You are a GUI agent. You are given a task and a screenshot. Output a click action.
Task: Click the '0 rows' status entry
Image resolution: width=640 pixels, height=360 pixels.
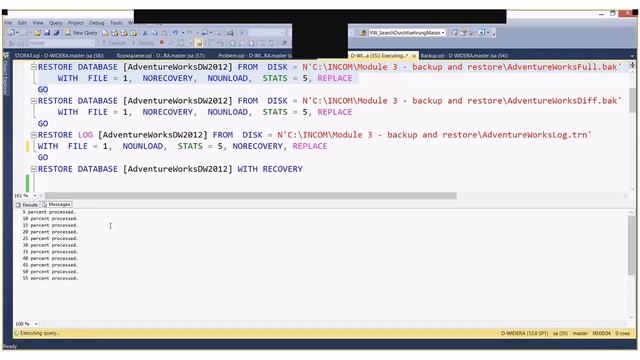coord(622,333)
